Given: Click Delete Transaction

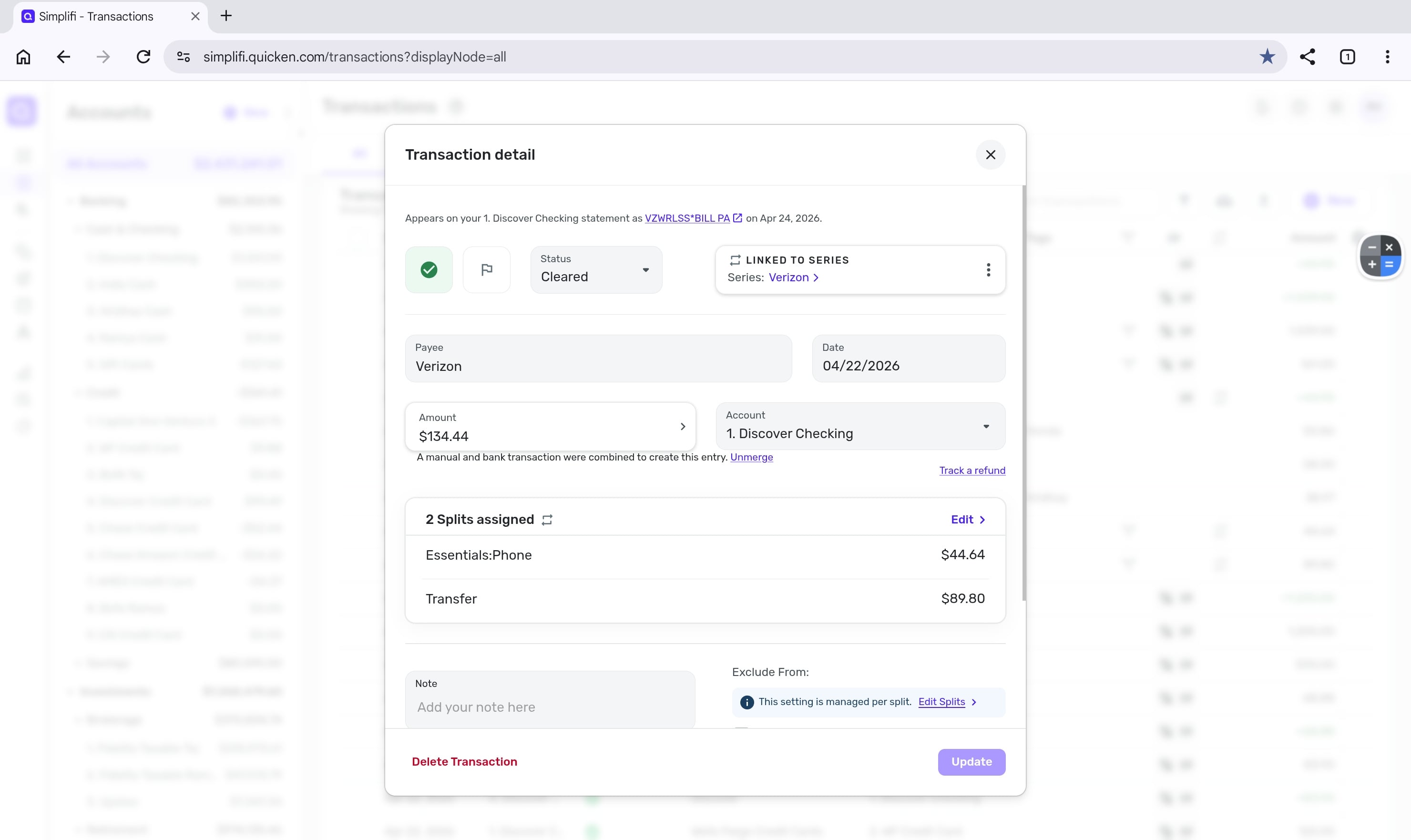Looking at the screenshot, I should click(464, 762).
